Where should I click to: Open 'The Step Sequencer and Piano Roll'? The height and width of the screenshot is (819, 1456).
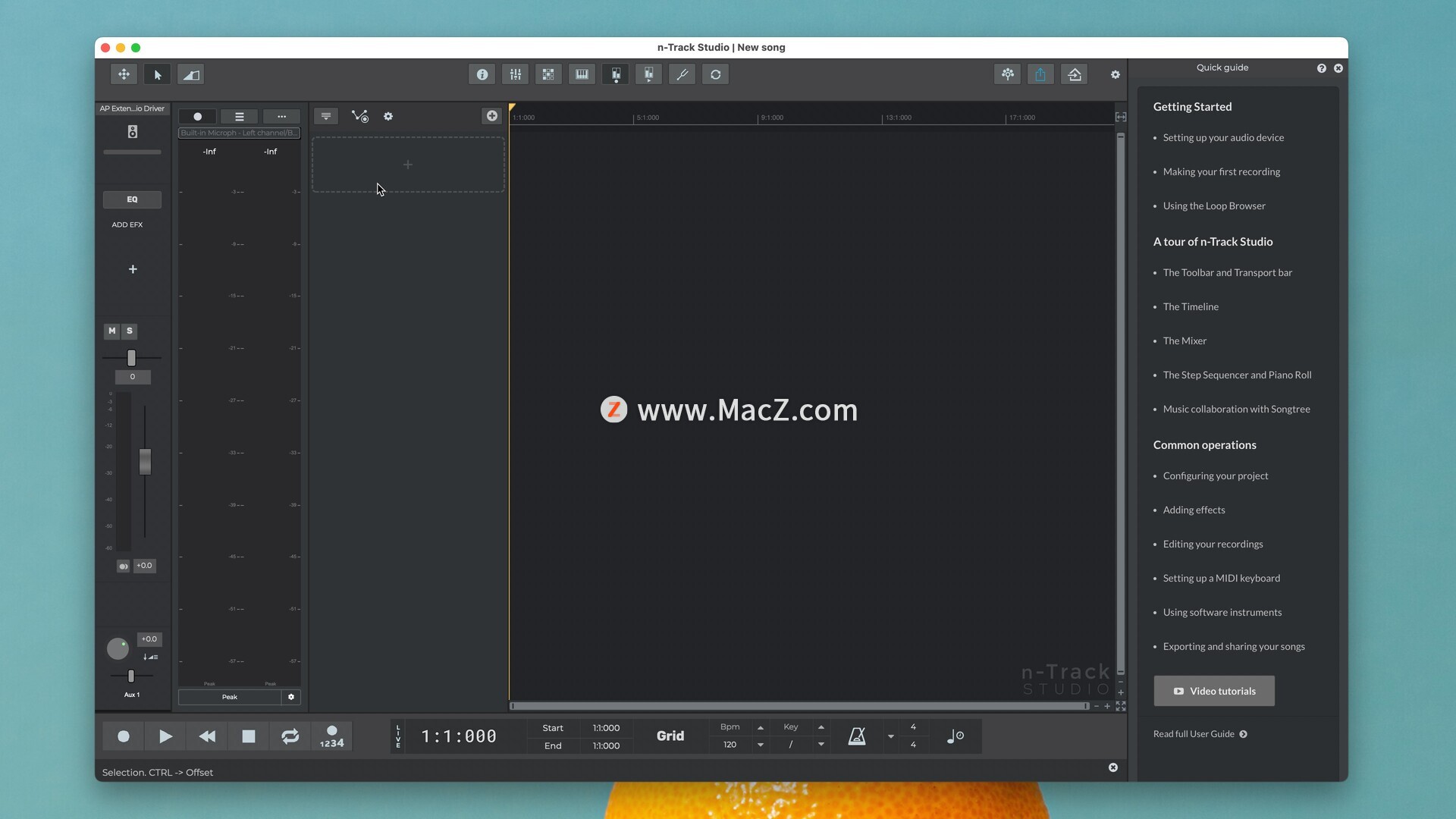pos(1237,375)
